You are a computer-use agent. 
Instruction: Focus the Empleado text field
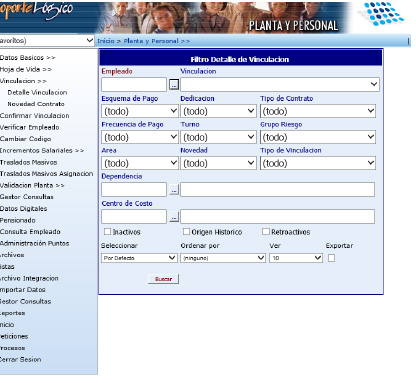[x=134, y=85]
